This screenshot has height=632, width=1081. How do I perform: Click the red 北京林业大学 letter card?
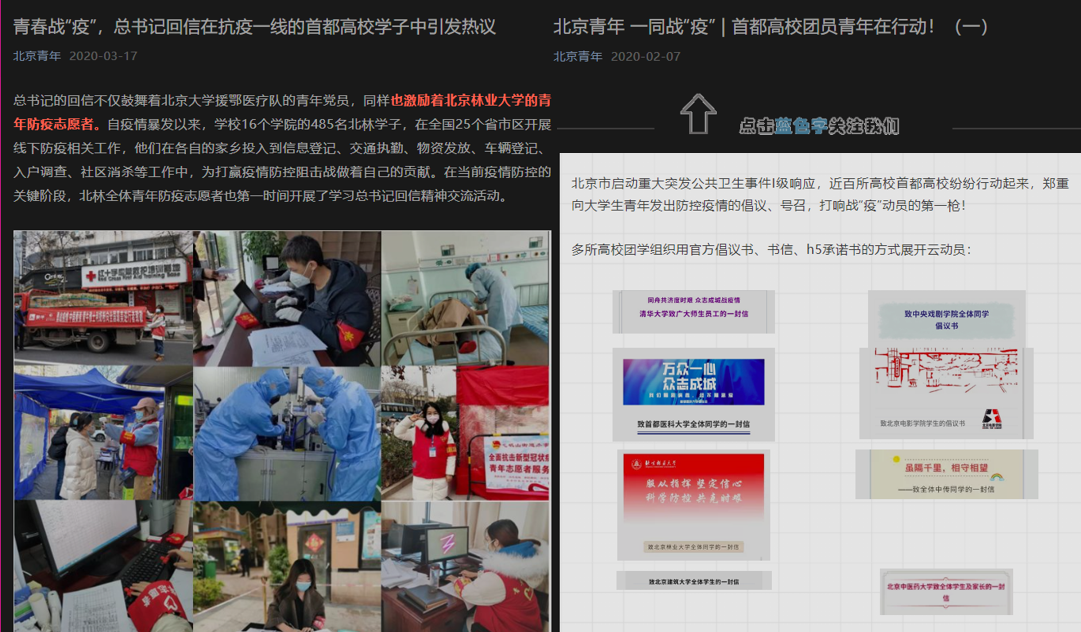(694, 504)
